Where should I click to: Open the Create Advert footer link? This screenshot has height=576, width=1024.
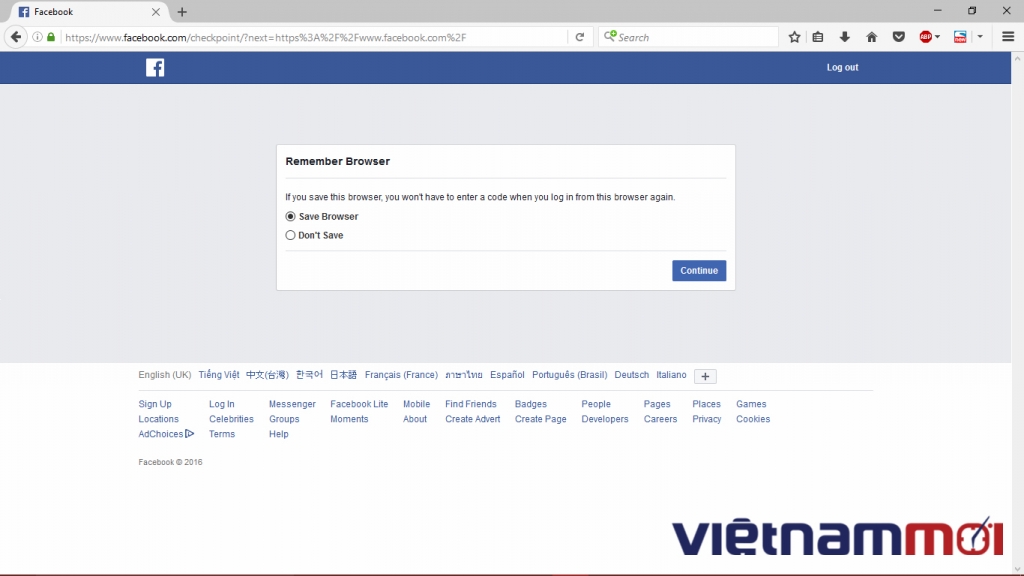473,419
